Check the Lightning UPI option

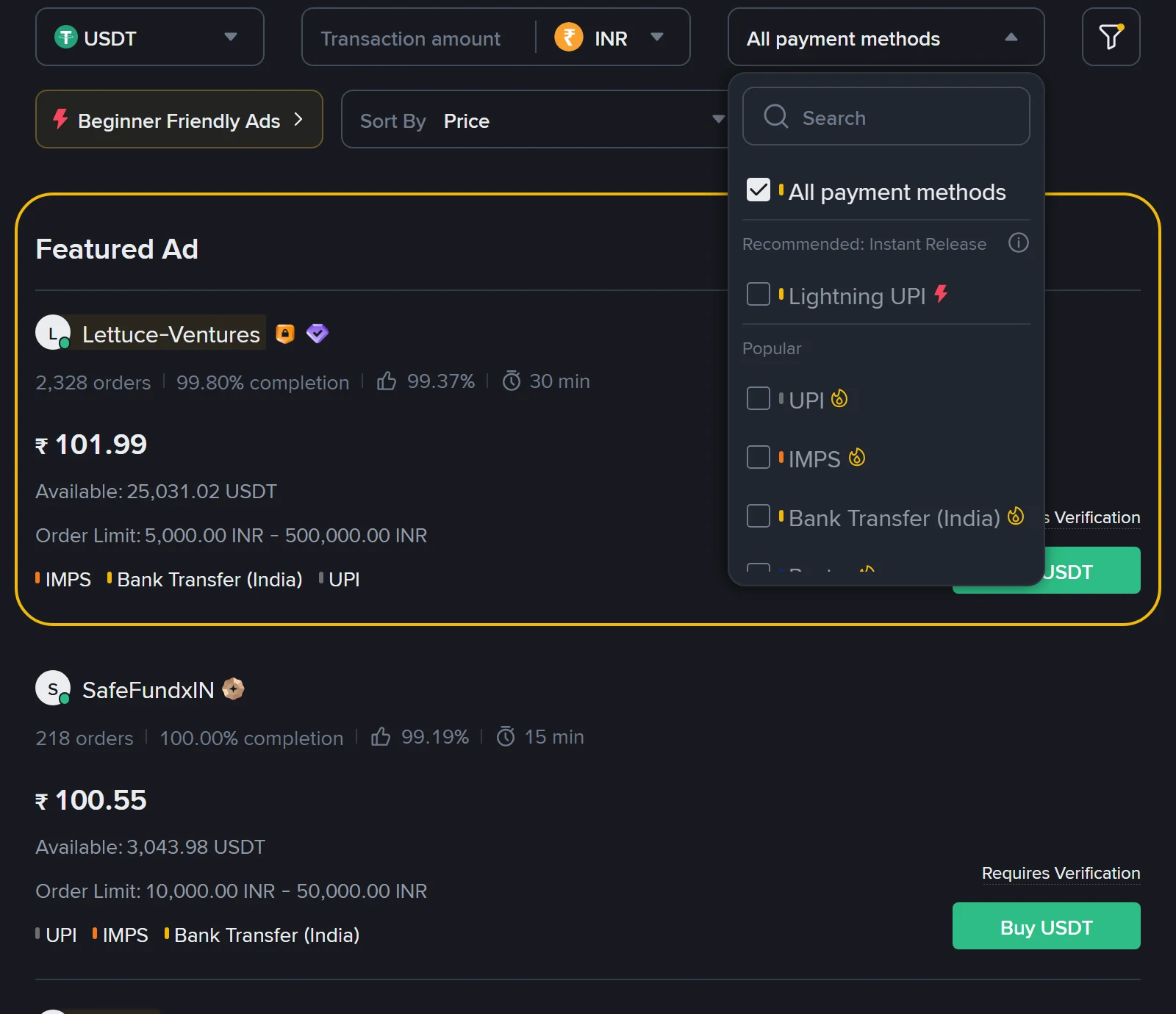point(759,294)
